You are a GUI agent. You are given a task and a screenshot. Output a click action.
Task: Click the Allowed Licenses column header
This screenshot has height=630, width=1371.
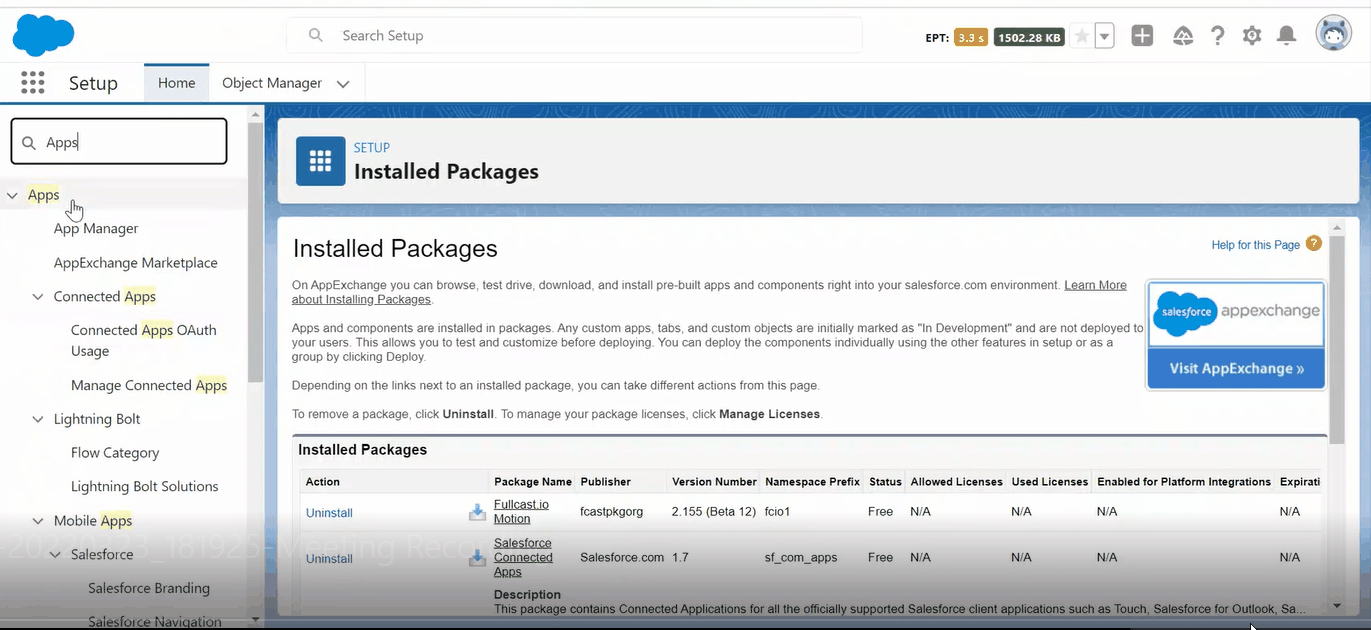coord(956,482)
